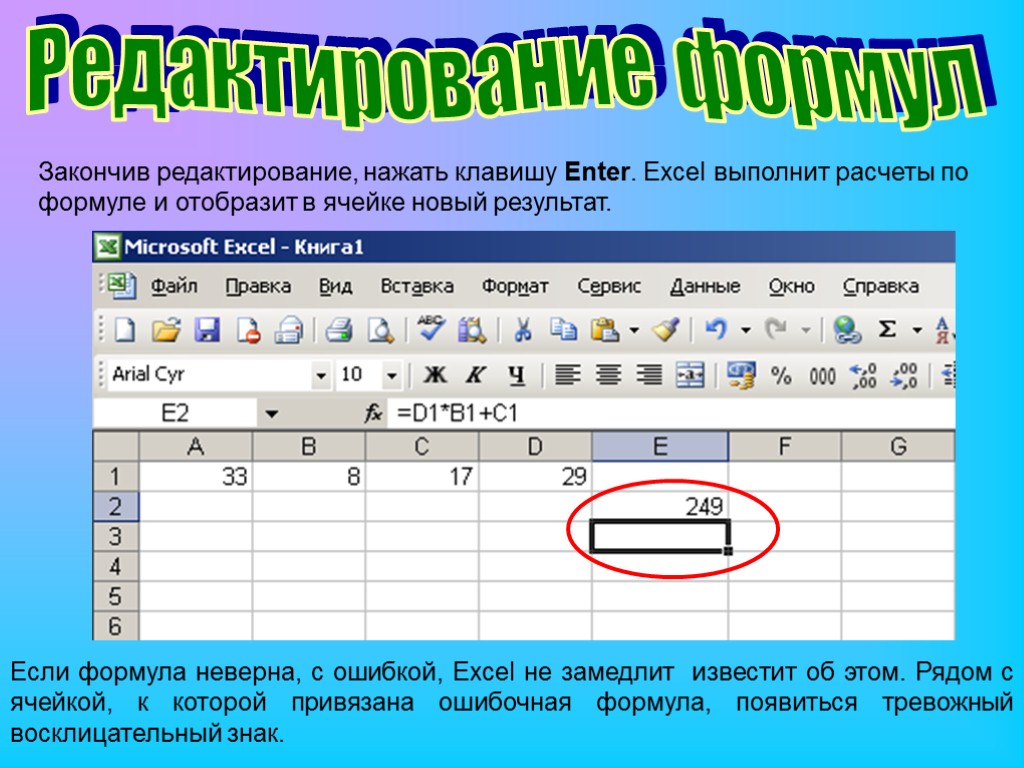The height and width of the screenshot is (768, 1024).
Task: Open the Файл menu
Action: pyautogui.click(x=174, y=286)
